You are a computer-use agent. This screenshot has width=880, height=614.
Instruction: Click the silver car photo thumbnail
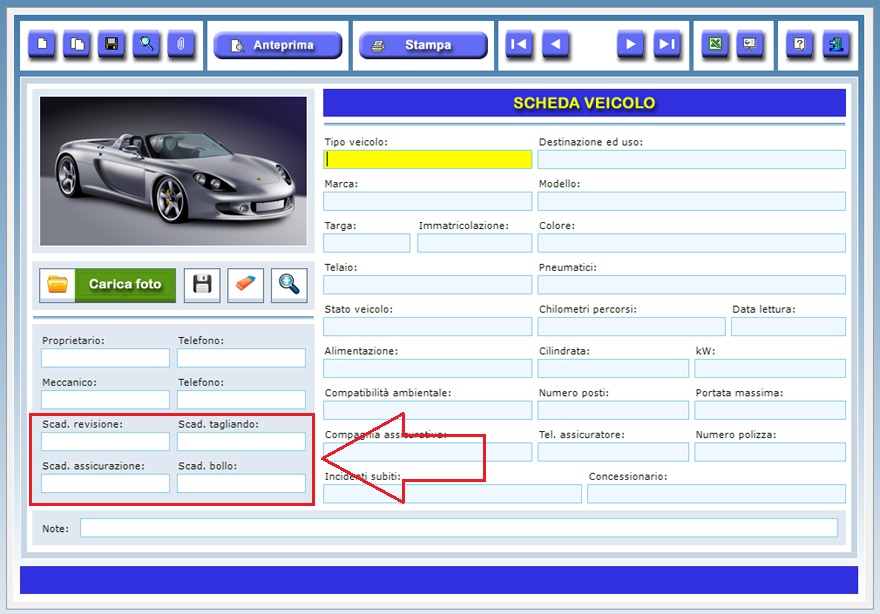[x=173, y=169]
